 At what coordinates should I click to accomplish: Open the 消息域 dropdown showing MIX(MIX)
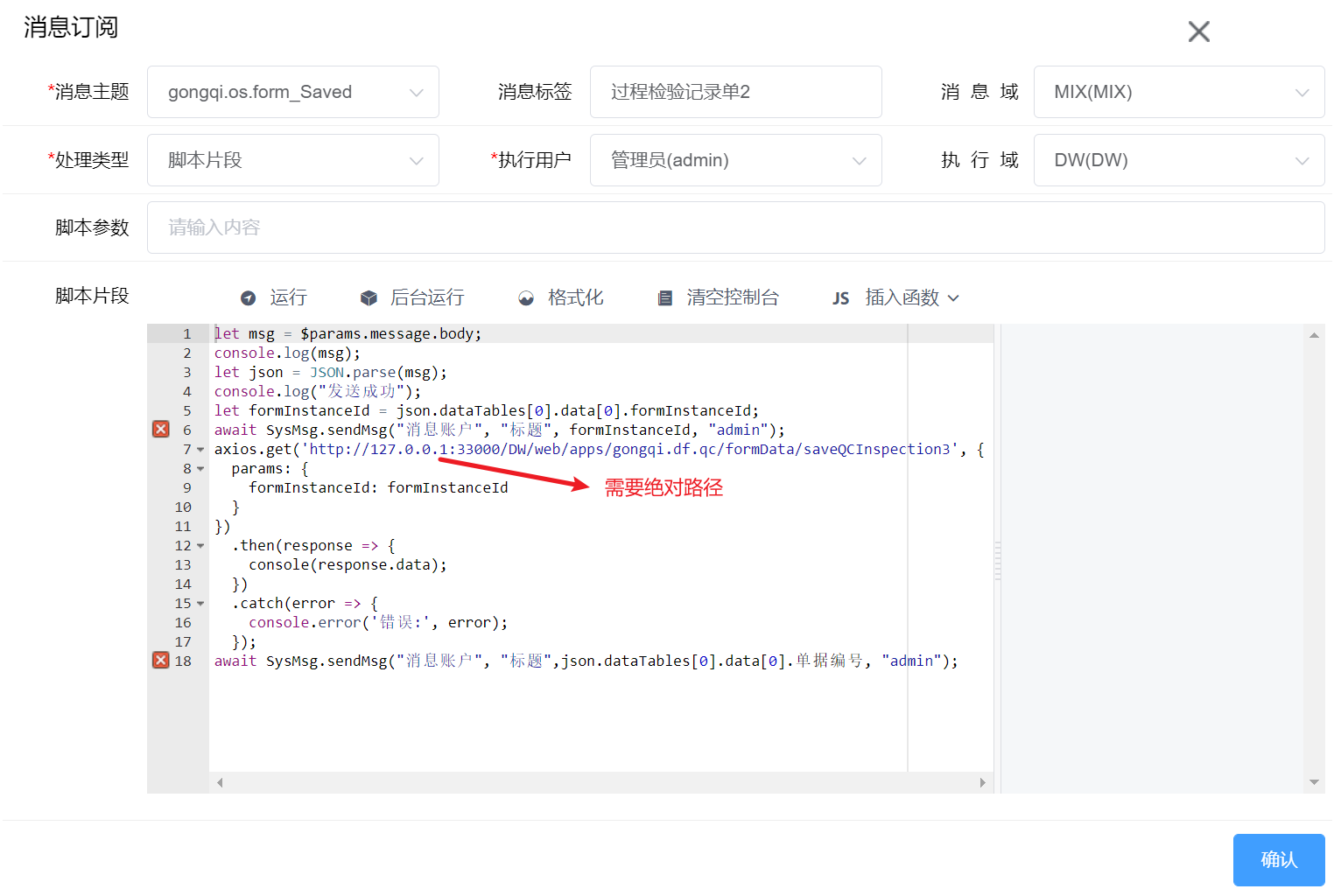tap(1178, 92)
